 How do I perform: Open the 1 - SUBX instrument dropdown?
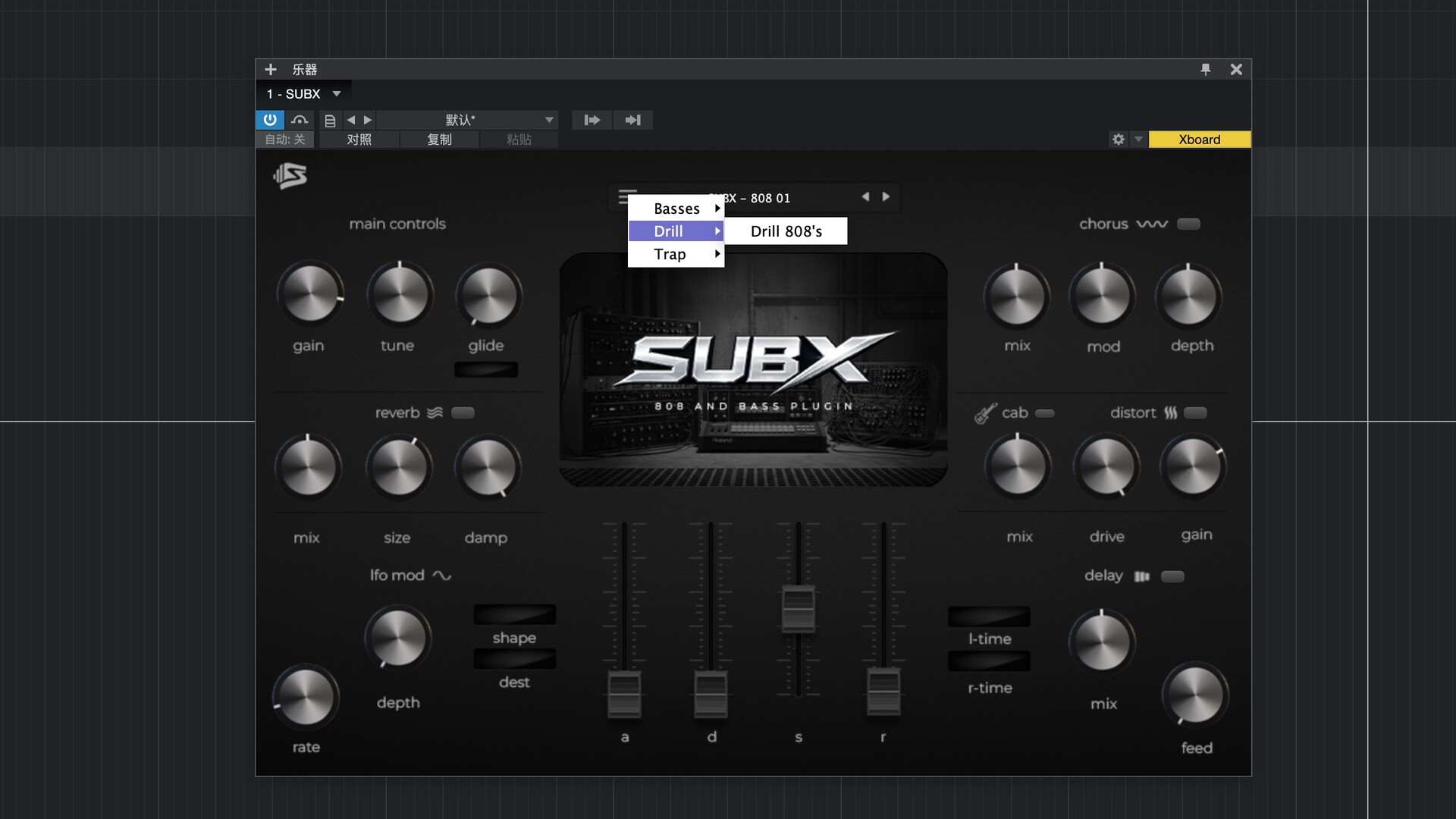coord(304,94)
